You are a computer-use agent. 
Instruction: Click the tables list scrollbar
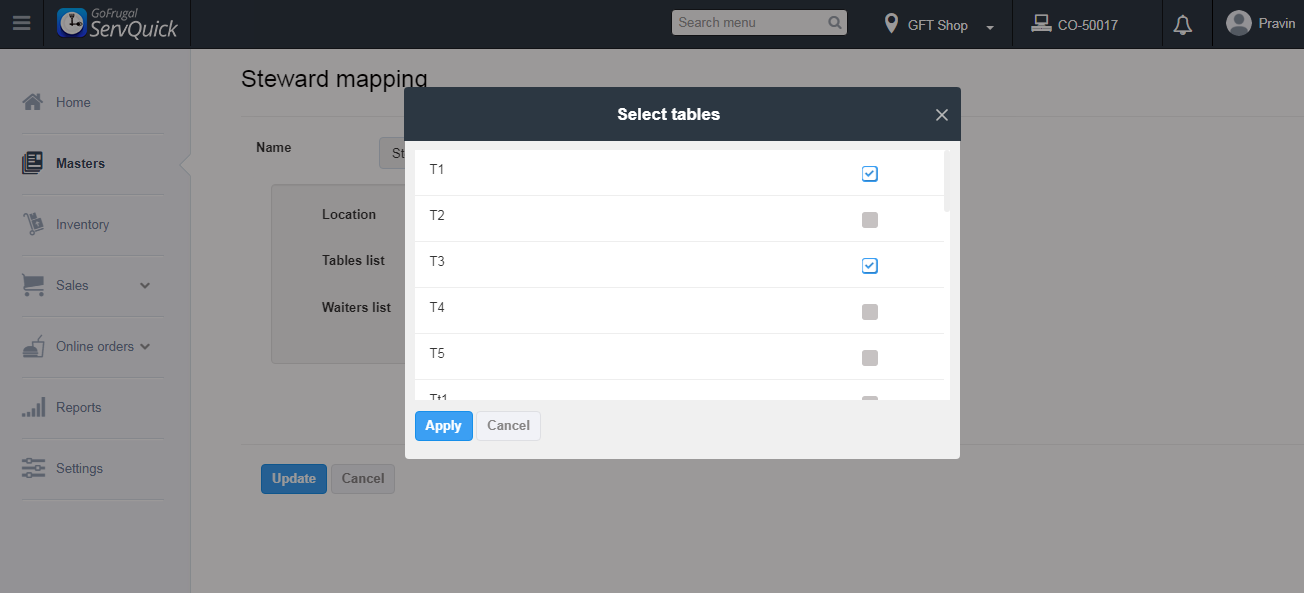tap(947, 182)
